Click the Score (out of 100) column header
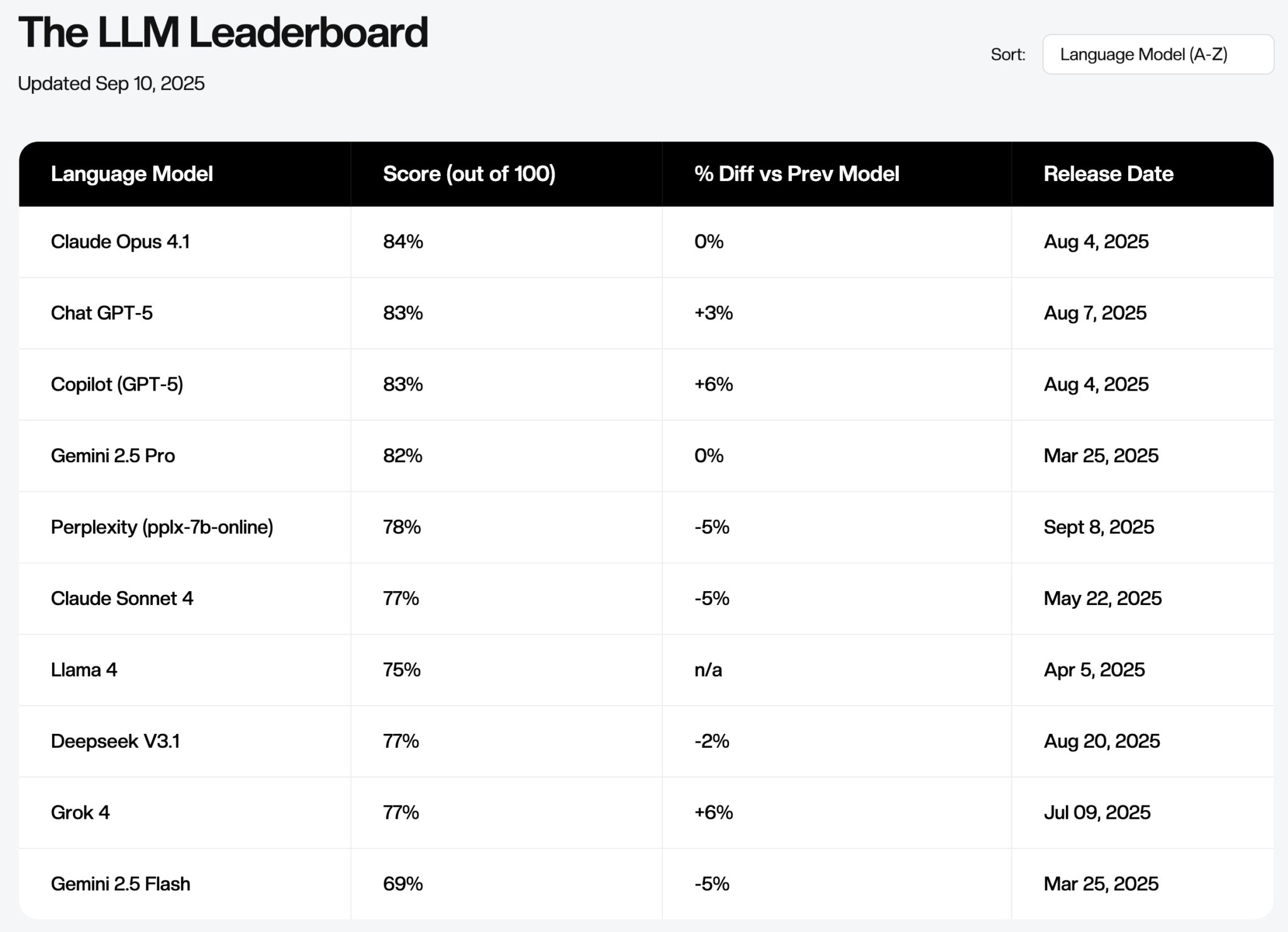 coord(469,174)
